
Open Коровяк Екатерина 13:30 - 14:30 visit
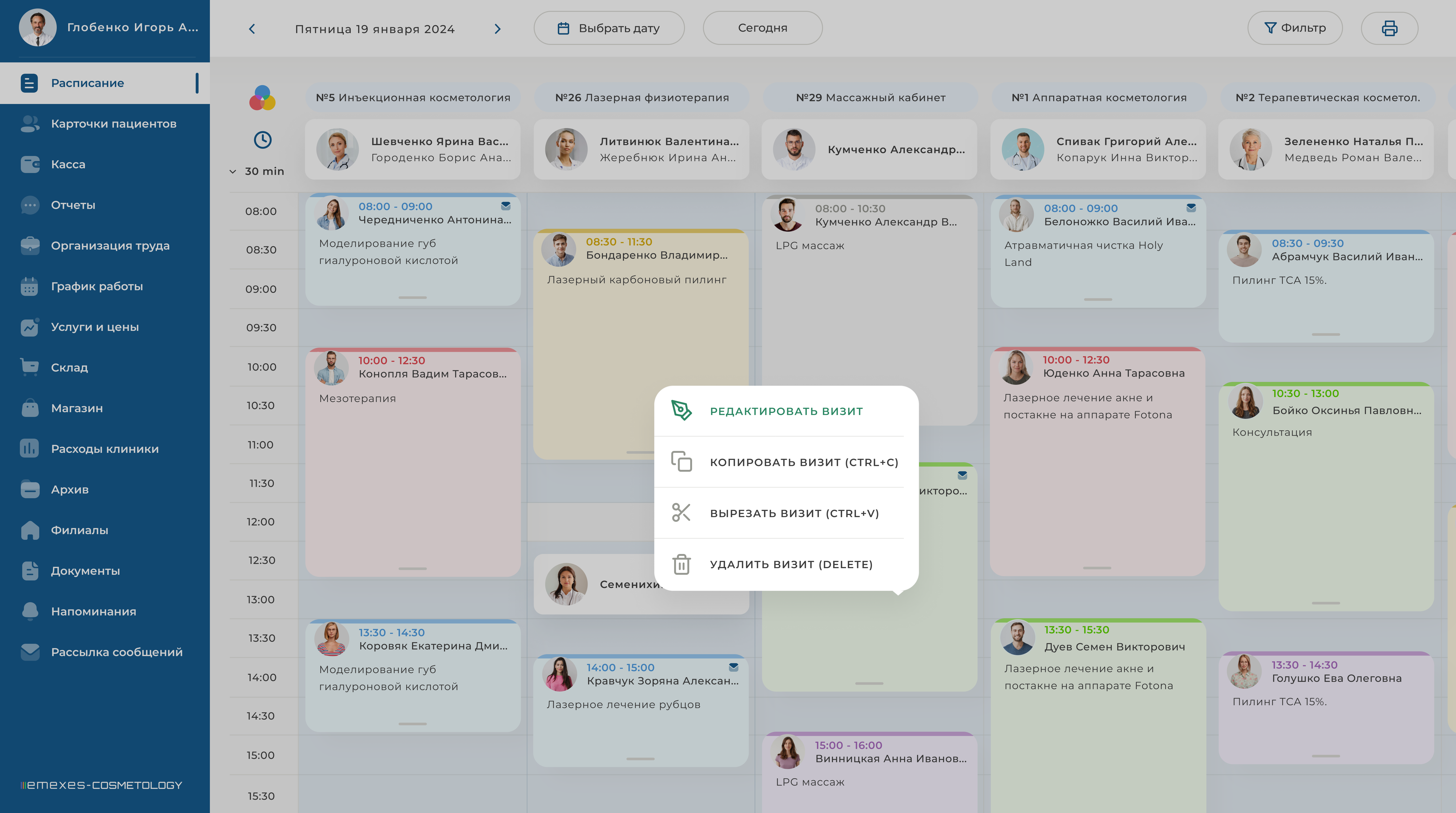point(413,676)
